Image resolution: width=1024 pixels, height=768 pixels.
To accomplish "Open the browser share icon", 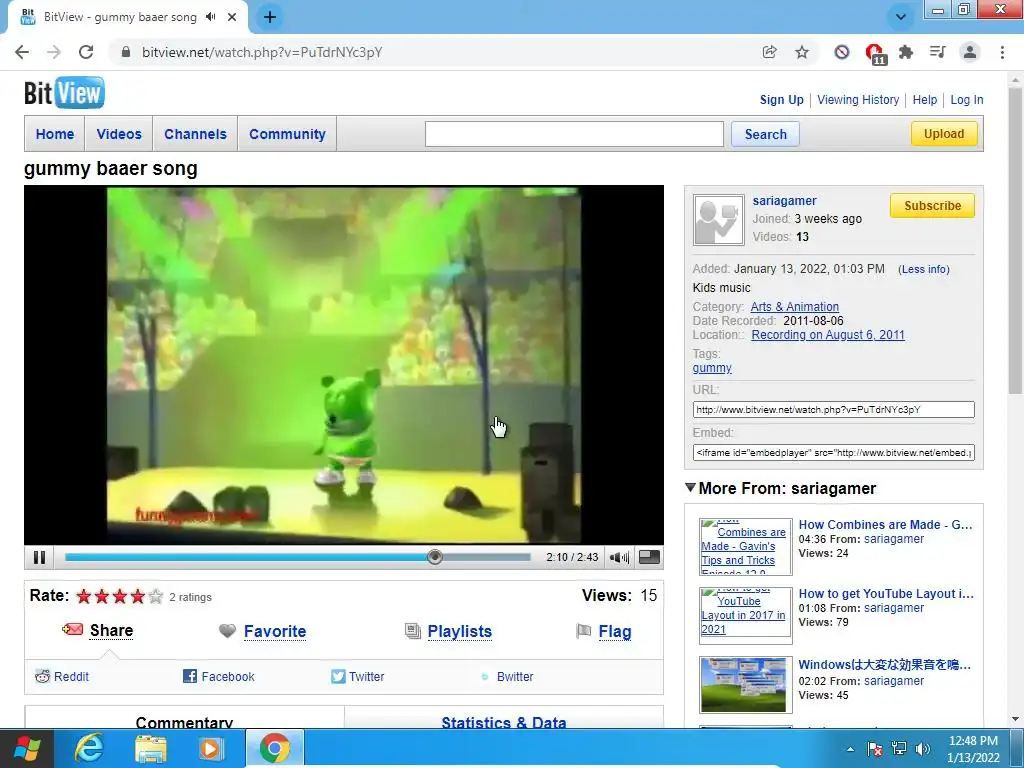I will click(x=769, y=52).
